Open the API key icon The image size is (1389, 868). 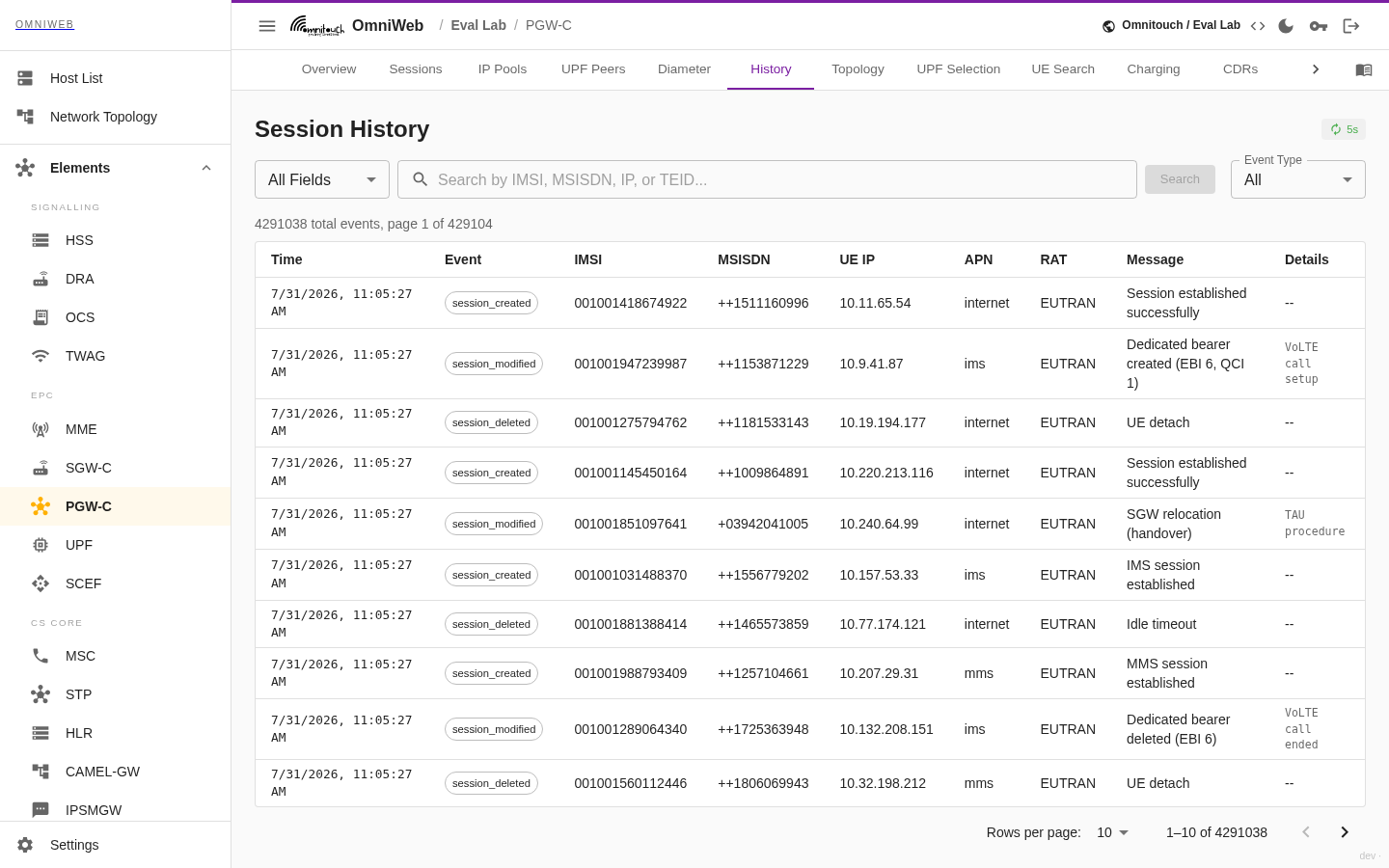click(x=1319, y=26)
